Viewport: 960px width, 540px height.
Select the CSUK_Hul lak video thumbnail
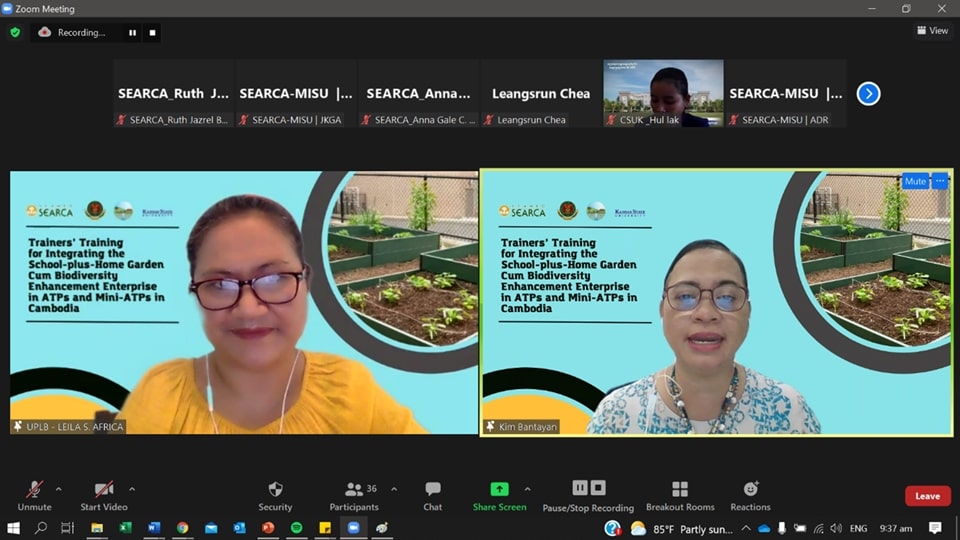[663, 93]
